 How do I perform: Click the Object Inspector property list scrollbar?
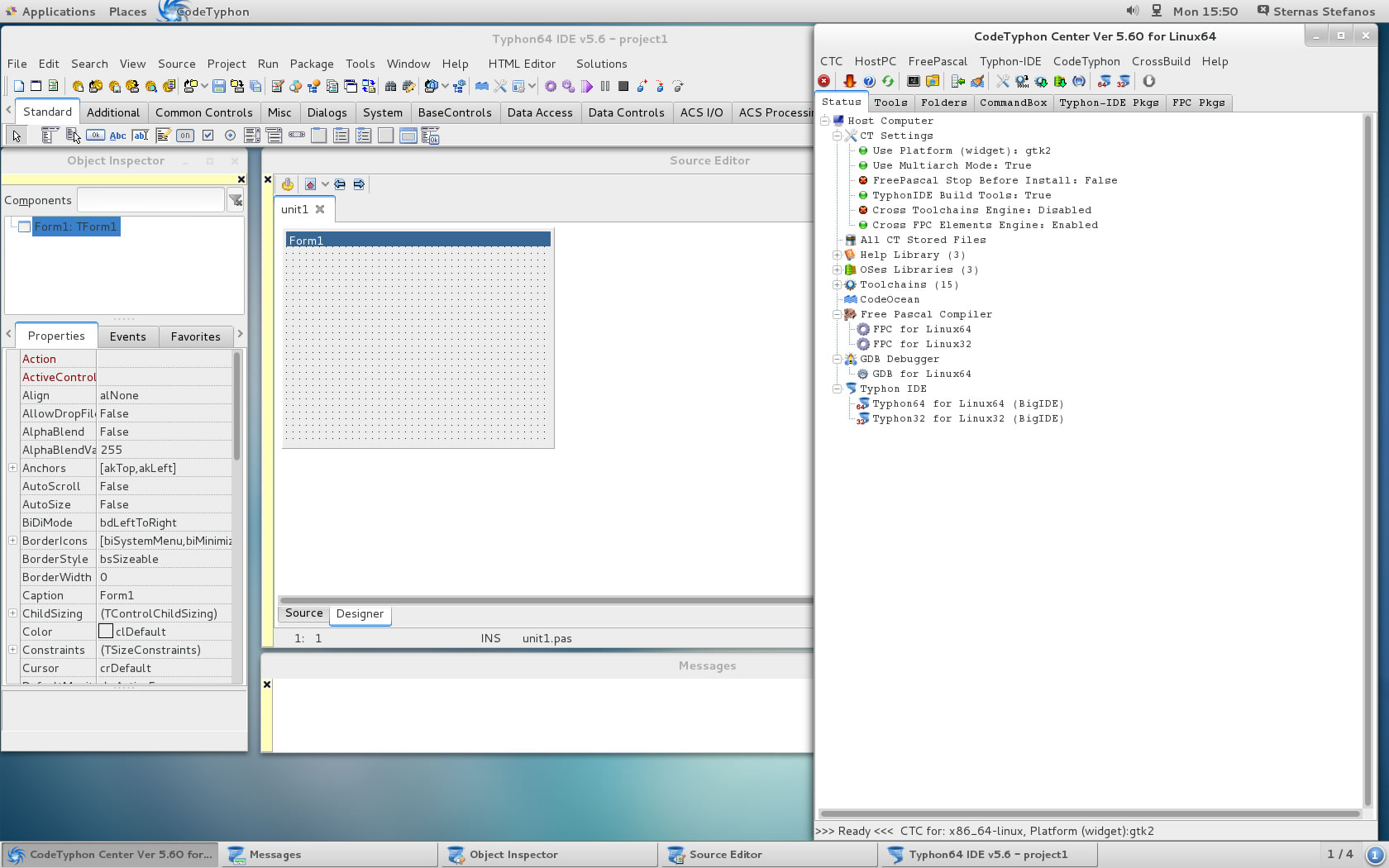(236, 405)
